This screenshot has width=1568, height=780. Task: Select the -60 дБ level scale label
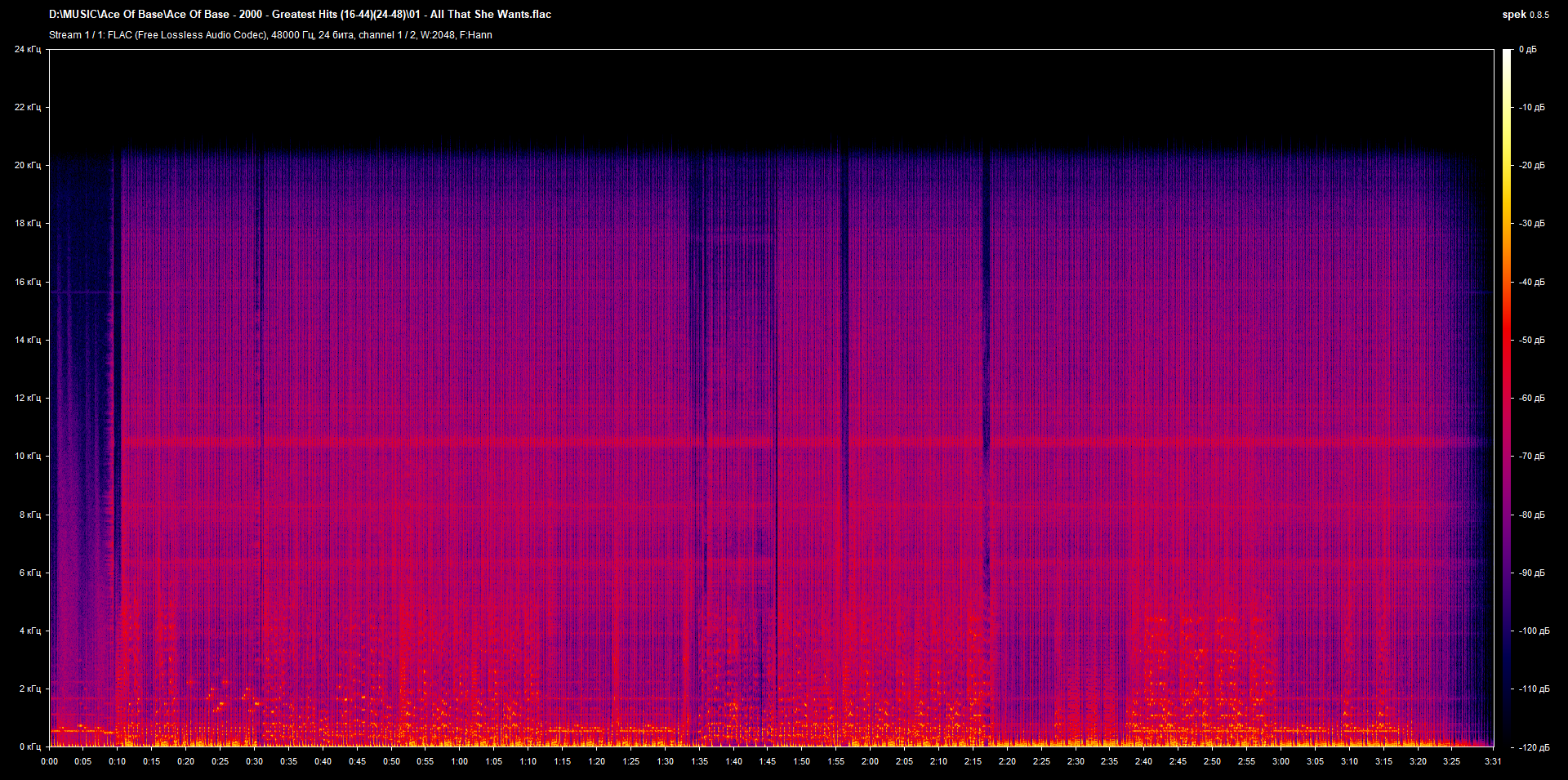click(1531, 399)
